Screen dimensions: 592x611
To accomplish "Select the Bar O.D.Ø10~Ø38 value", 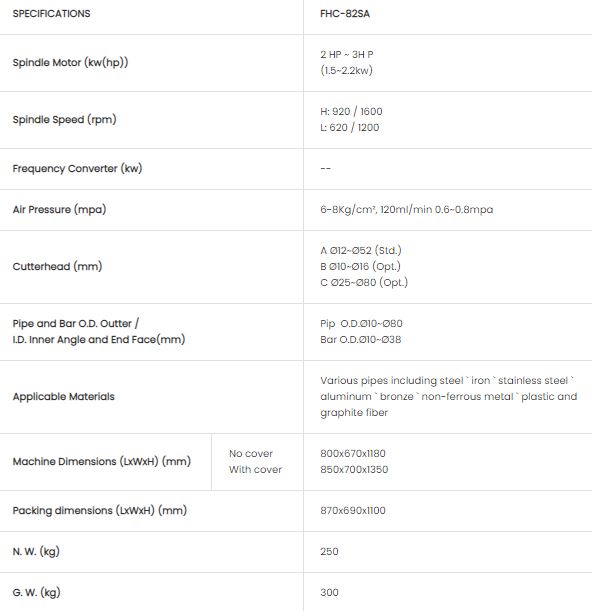I will [x=361, y=339].
